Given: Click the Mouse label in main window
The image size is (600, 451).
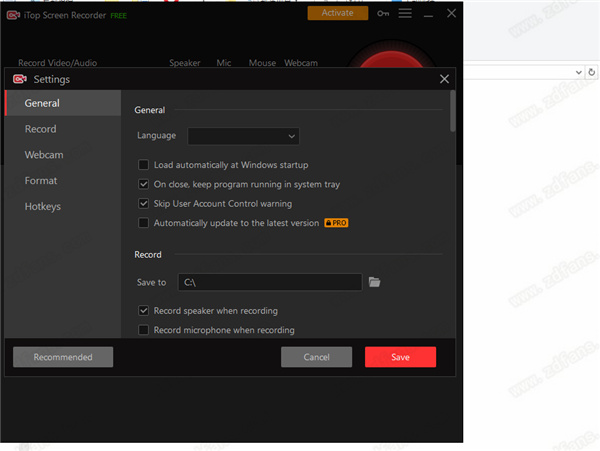Looking at the screenshot, I should 262,63.
